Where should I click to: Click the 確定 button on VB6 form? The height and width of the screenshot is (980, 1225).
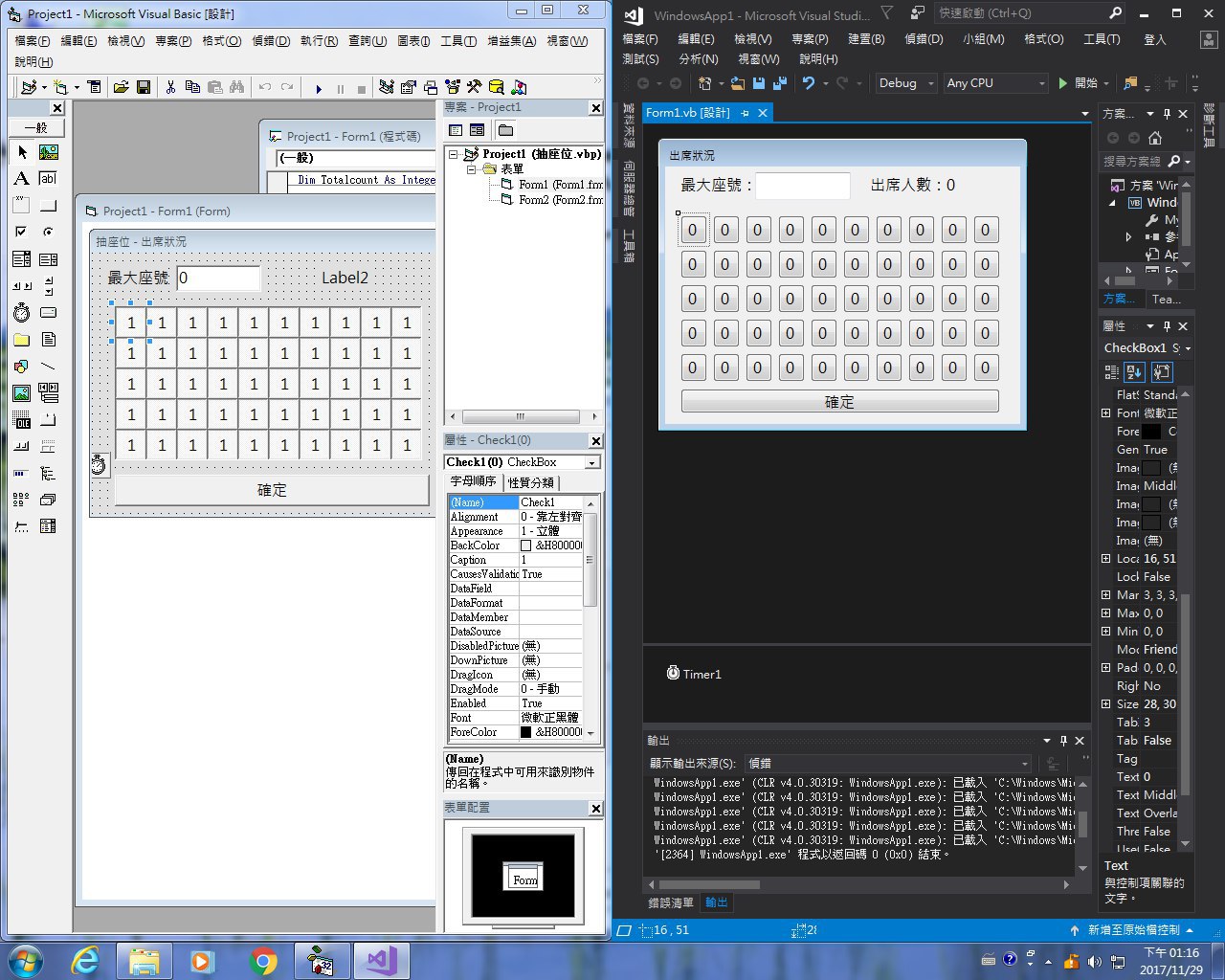coord(272,490)
